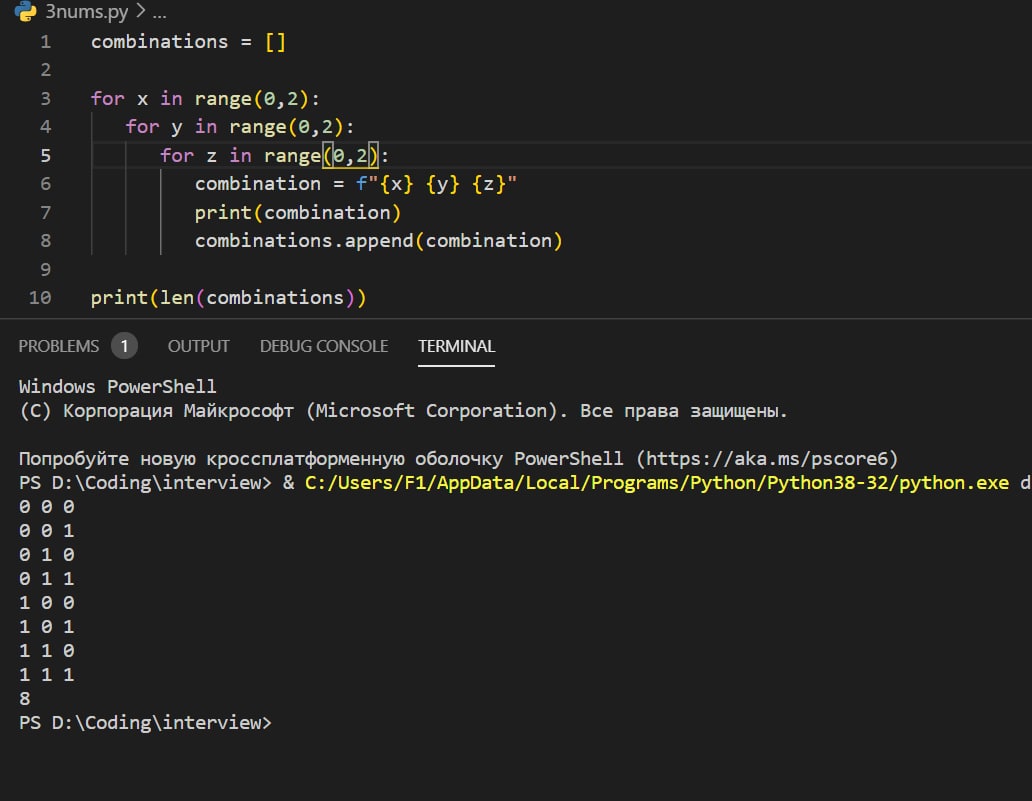Click terminal output line '0 1 1'

pyautogui.click(x=47, y=579)
